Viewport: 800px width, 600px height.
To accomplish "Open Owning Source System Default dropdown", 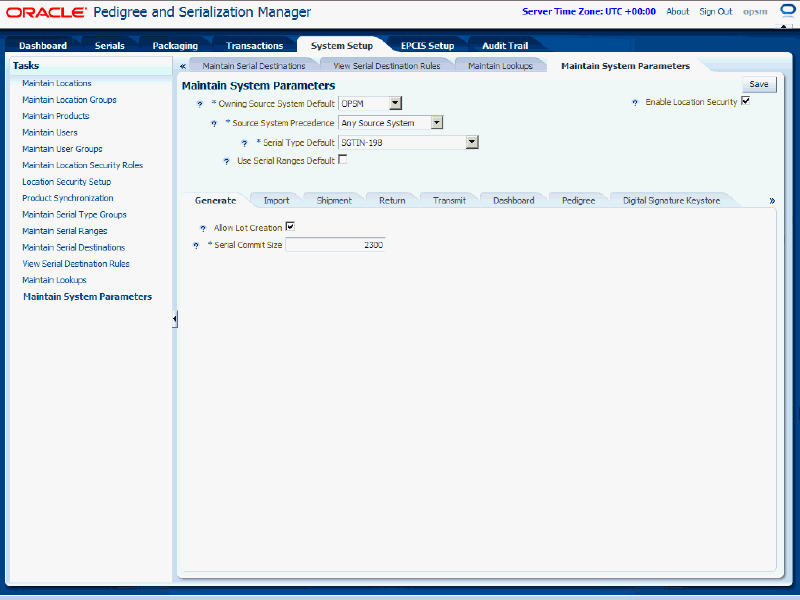I will (x=395, y=104).
